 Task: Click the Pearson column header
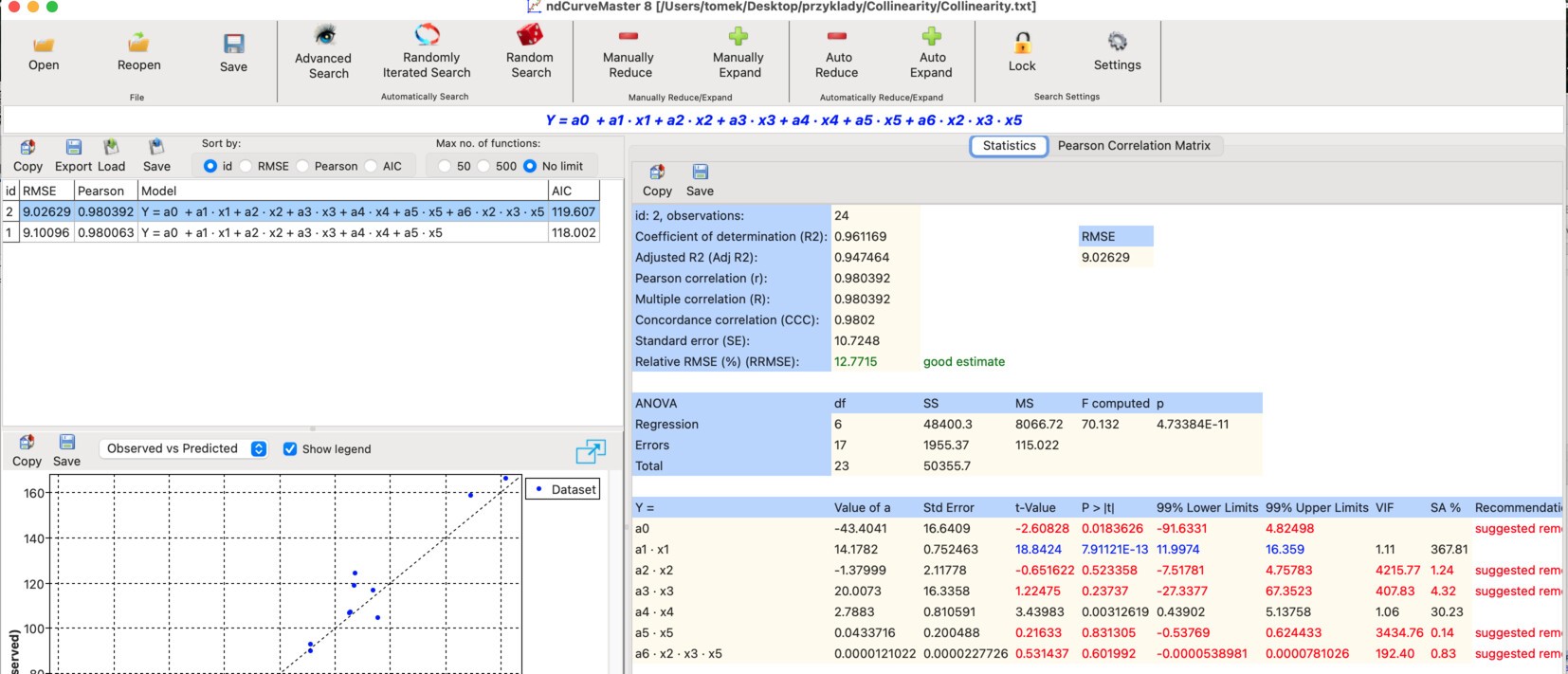105,191
